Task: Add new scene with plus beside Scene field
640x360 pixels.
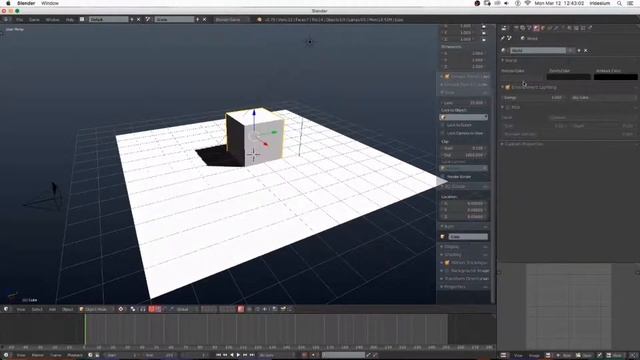Action: 198,19
